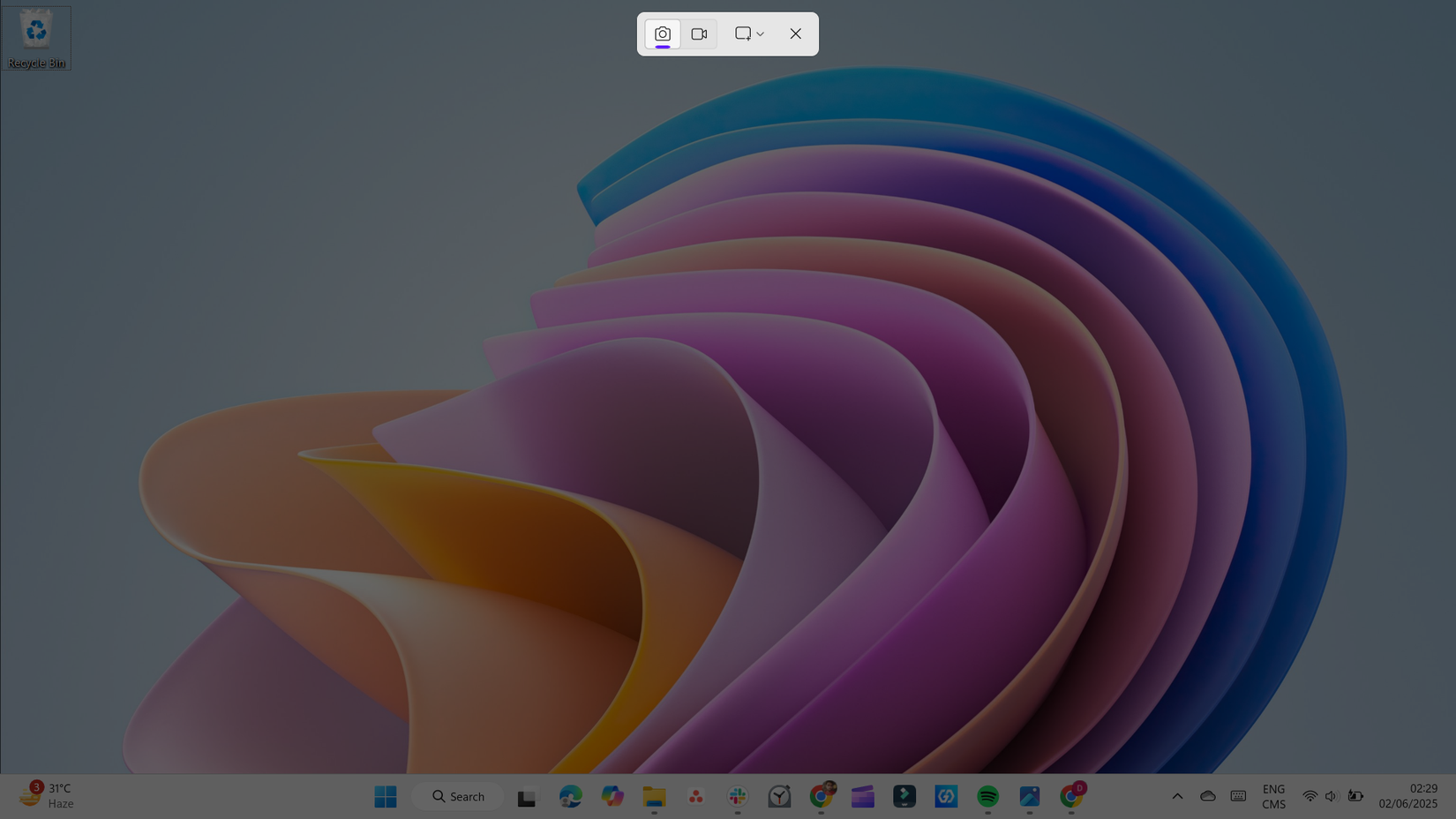The width and height of the screenshot is (1456, 819).
Task: Open Slack from the taskbar
Action: click(x=737, y=796)
